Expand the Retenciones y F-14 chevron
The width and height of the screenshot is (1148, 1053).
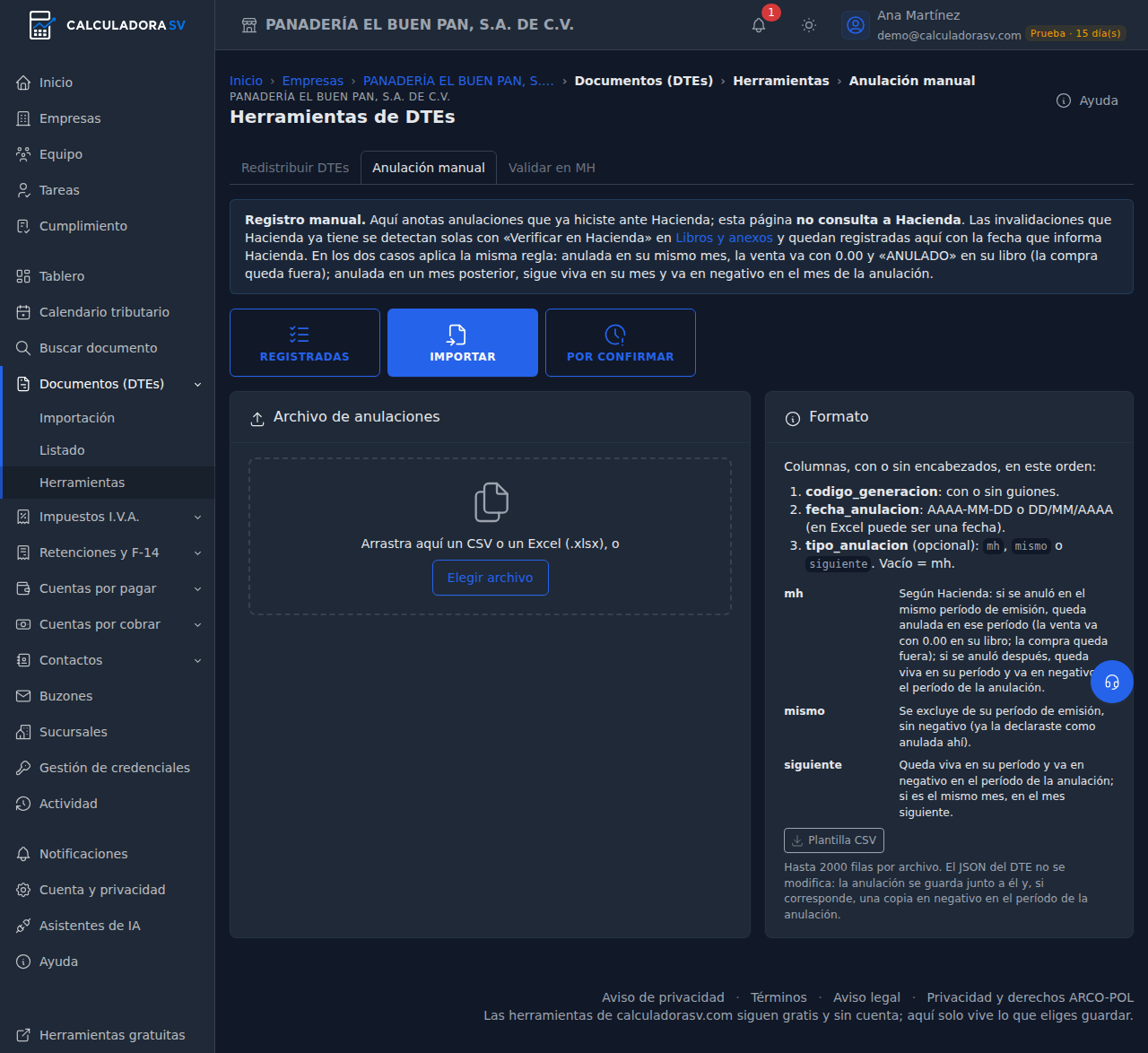click(197, 553)
